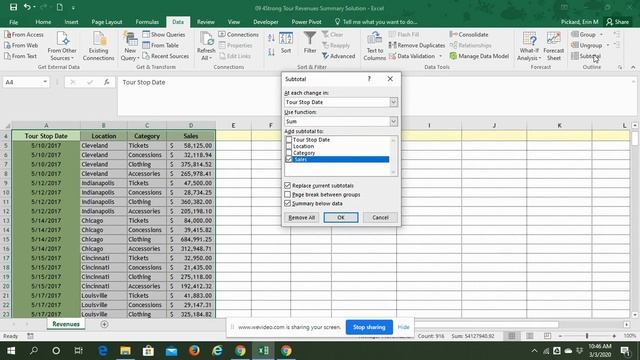Viewport: 640px width, 360px height.
Task: Click Remove All button
Action: [302, 218]
